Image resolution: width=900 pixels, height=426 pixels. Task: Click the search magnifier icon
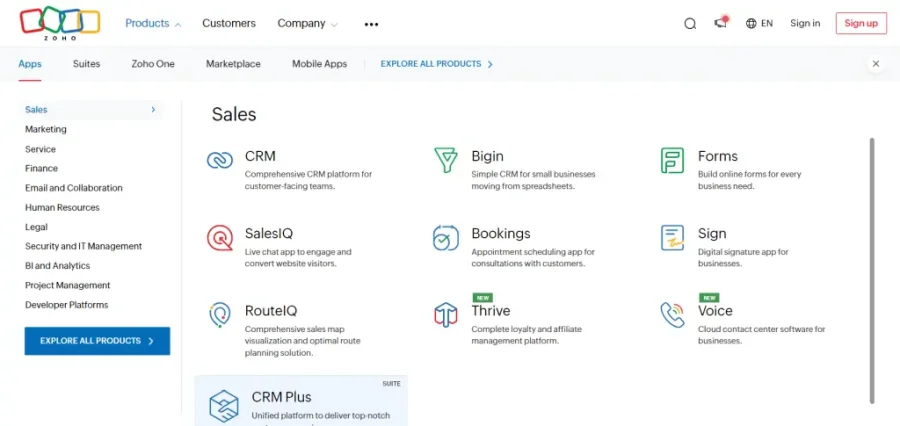click(x=690, y=24)
